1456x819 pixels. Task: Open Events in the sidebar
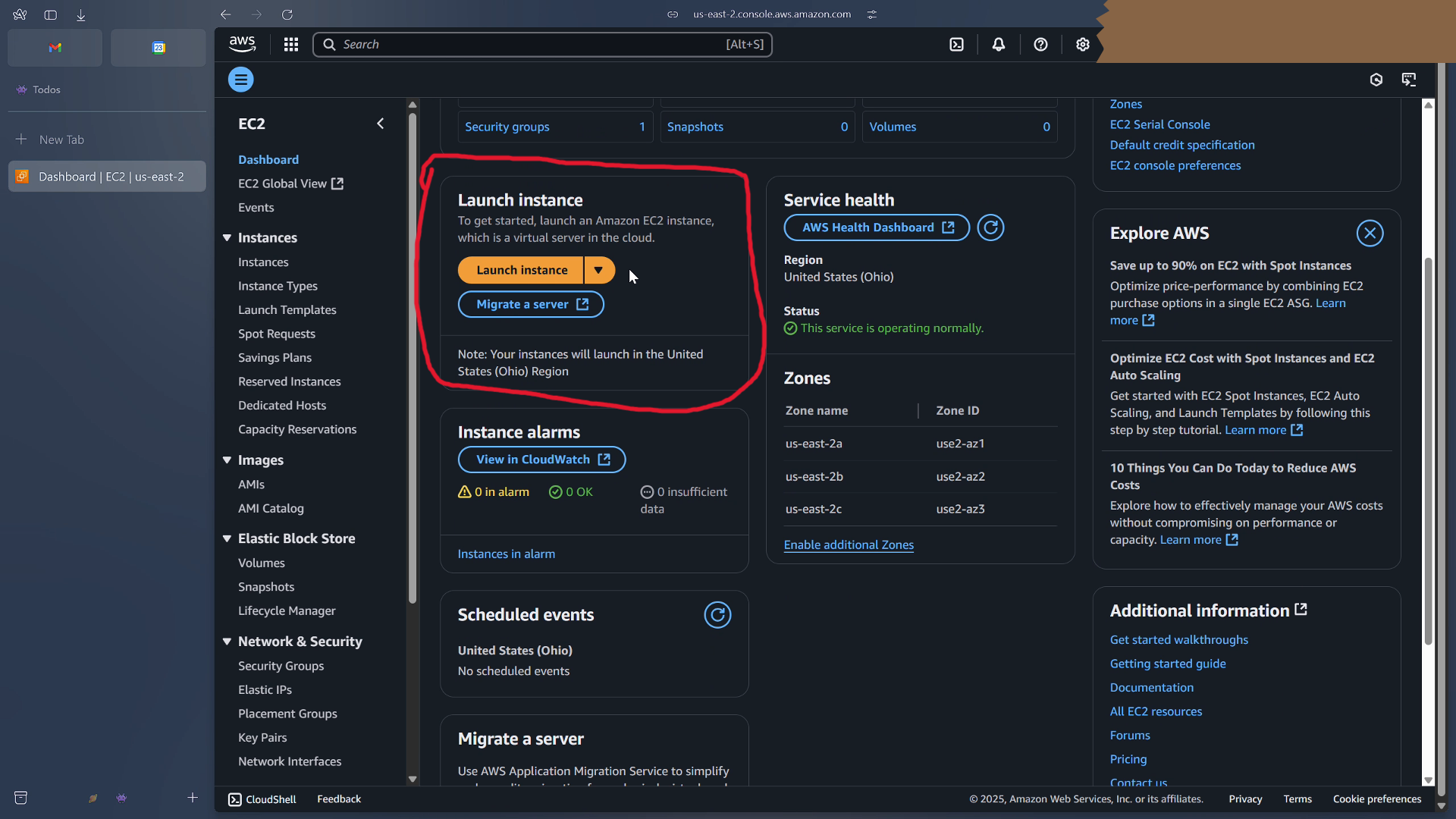[x=256, y=208]
